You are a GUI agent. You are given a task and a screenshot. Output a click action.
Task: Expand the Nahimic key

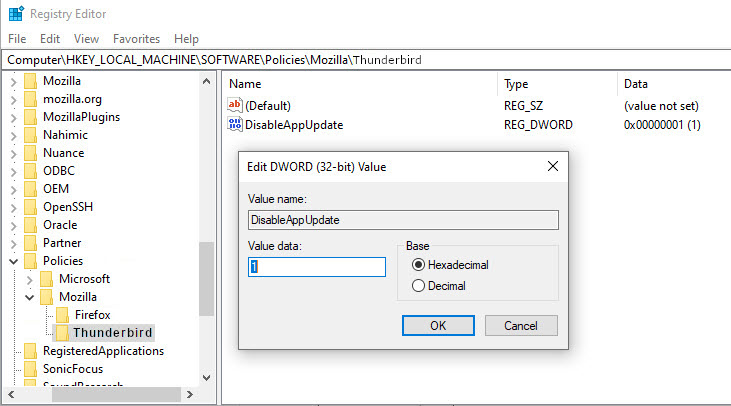pyautogui.click(x=14, y=136)
